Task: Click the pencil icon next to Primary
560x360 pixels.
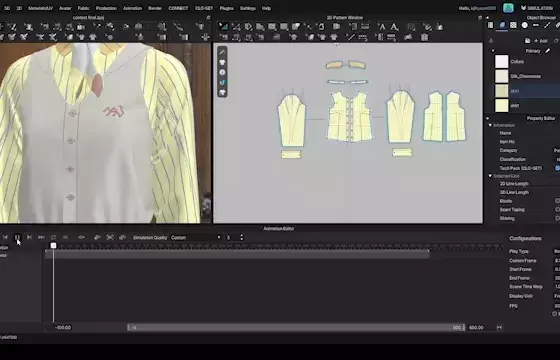Action: [x=548, y=51]
